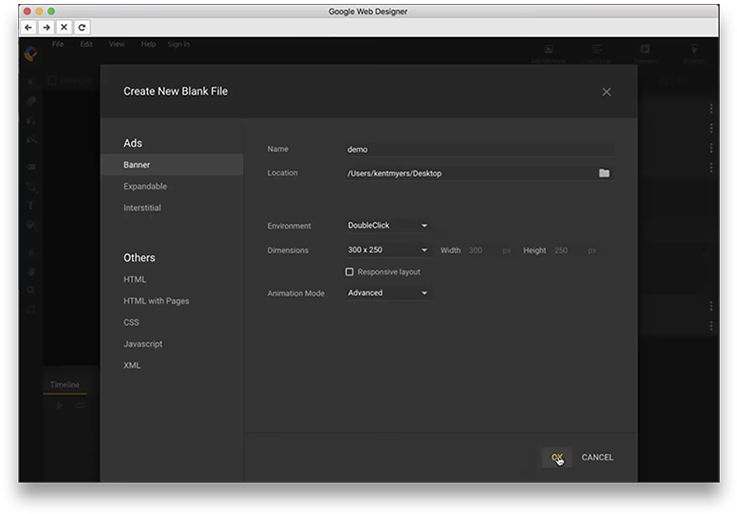
Task: Click the Others section heading
Action: click(x=139, y=258)
